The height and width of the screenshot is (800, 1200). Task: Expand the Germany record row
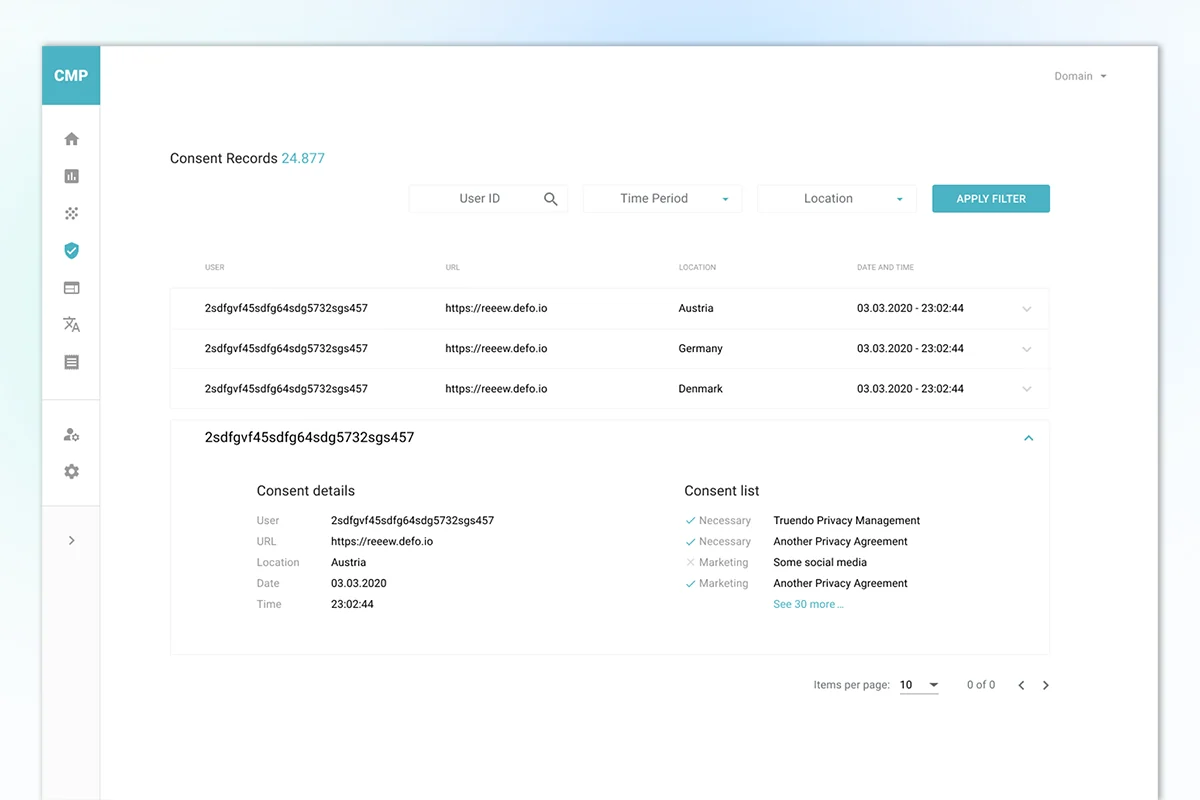pyautogui.click(x=1026, y=349)
